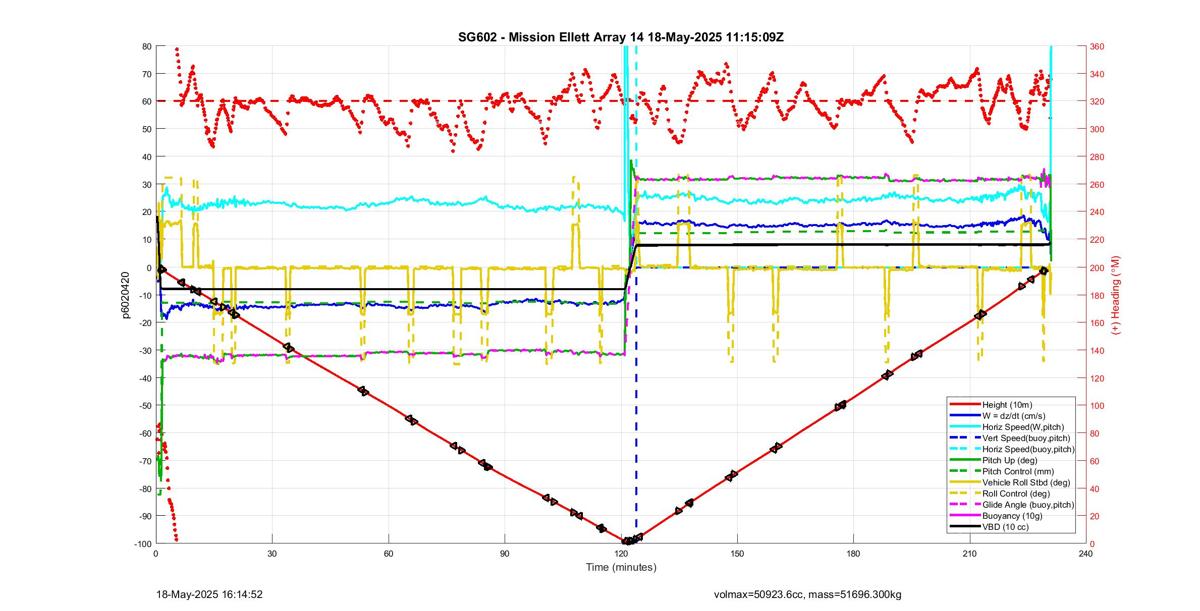Screen dimensions: 1200x611
Task: Click the '200' tick on the heading axis
Action: point(1097,267)
